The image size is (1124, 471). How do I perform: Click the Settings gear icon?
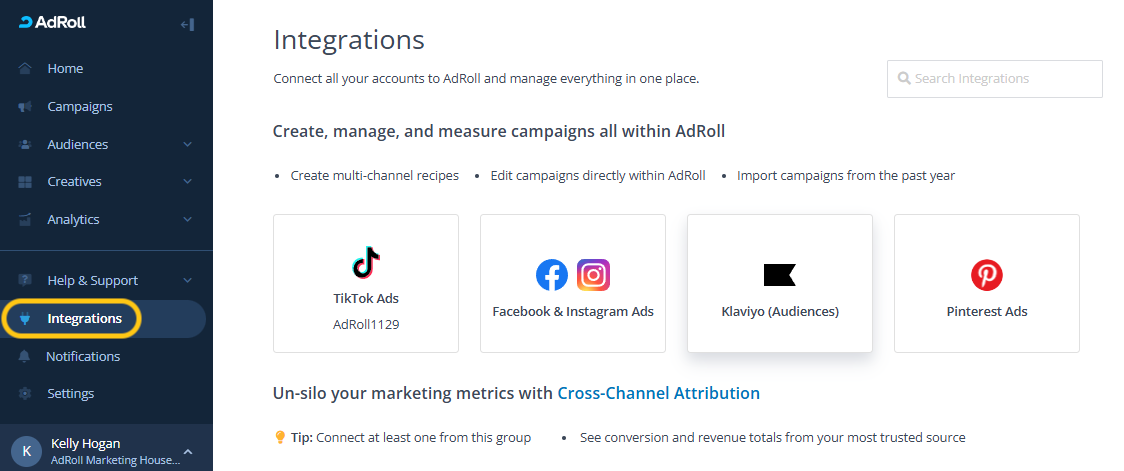coord(25,394)
